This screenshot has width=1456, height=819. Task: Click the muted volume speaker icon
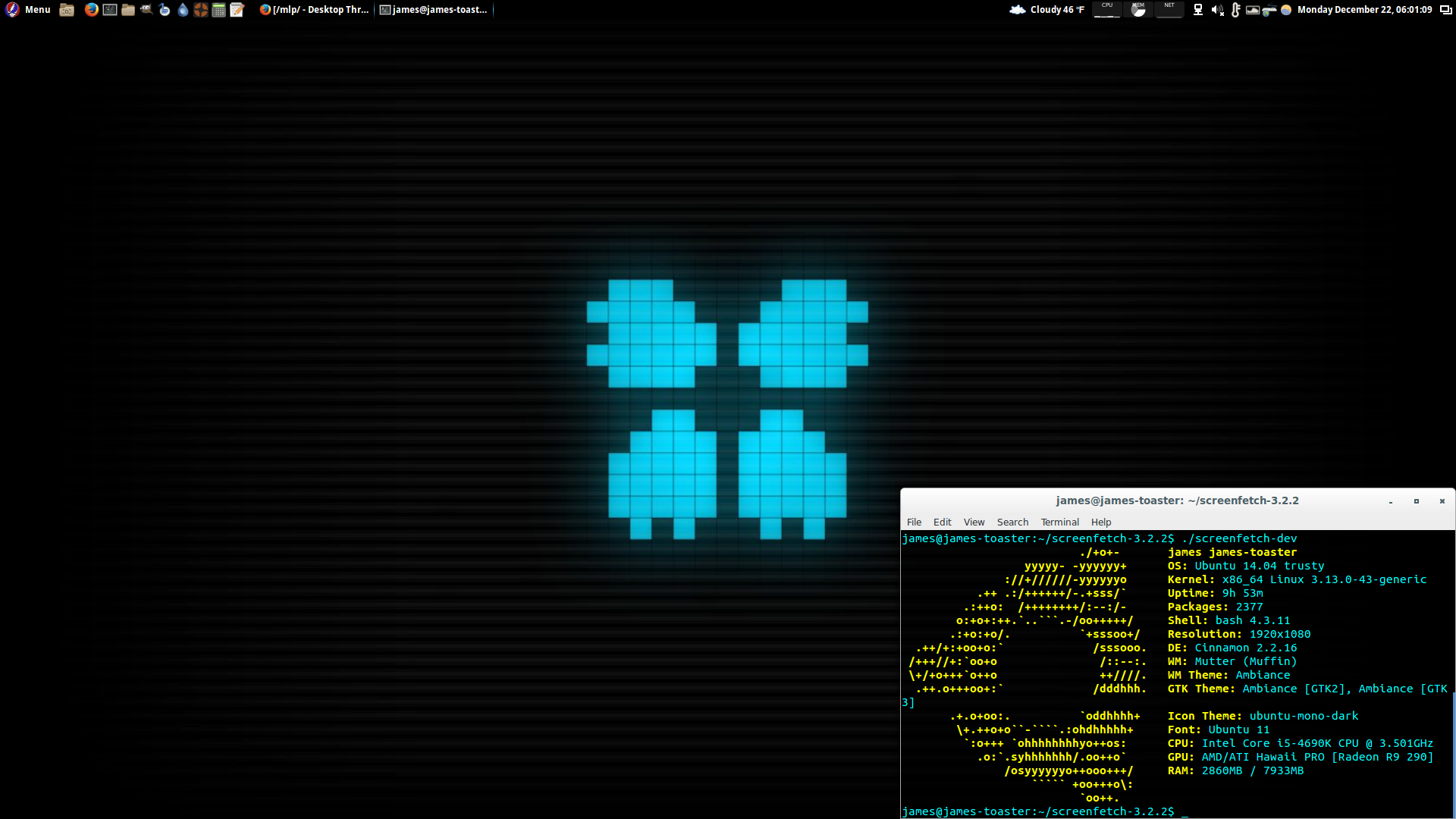coord(1217,10)
